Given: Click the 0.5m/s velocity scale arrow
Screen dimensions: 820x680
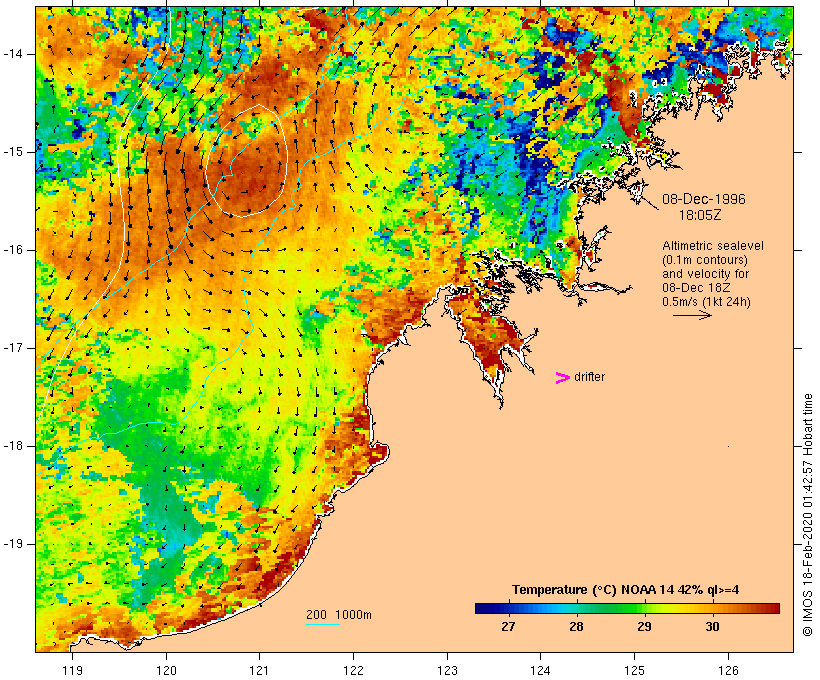Looking at the screenshot, I should (692, 315).
